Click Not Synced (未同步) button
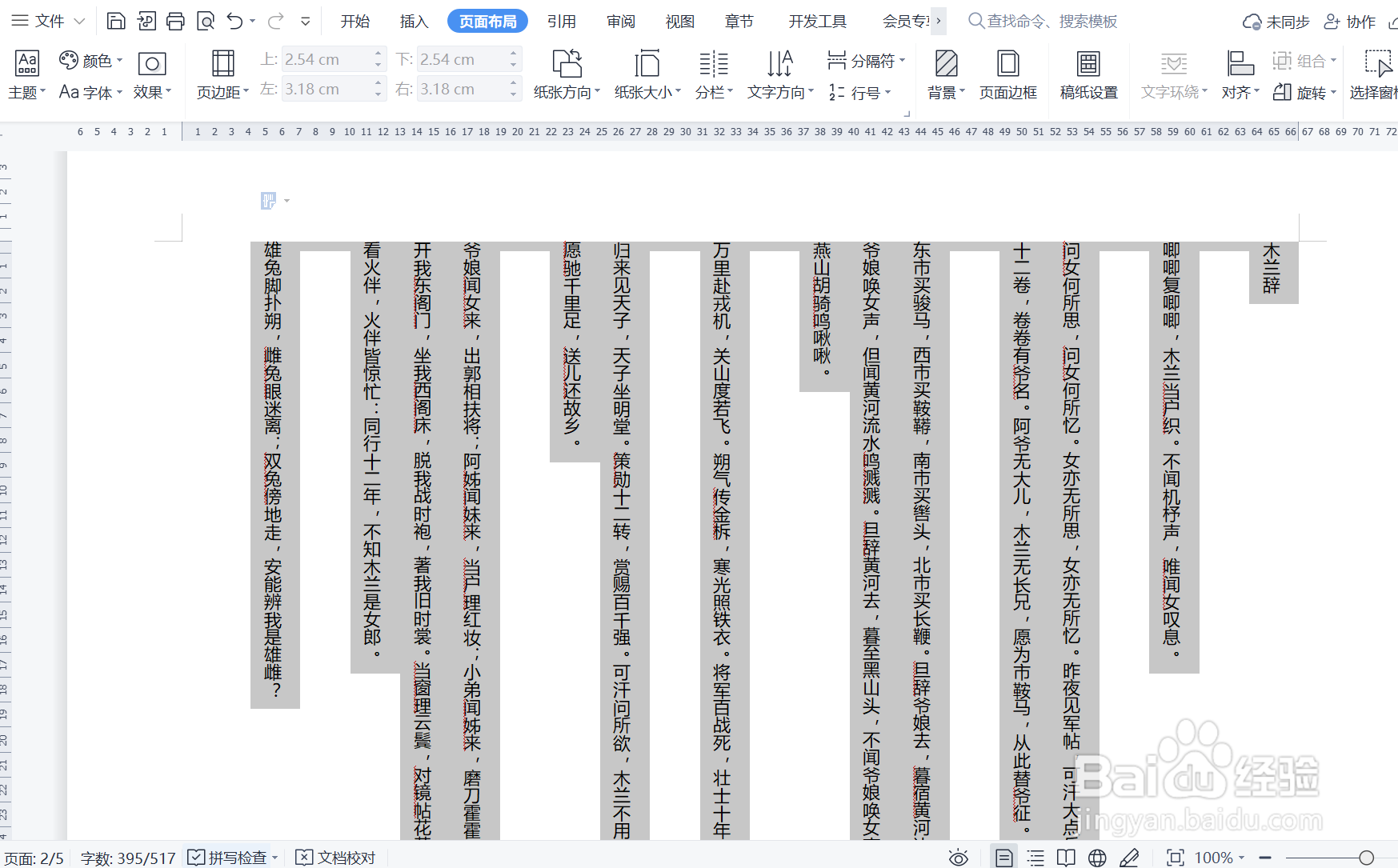 tap(1276, 22)
